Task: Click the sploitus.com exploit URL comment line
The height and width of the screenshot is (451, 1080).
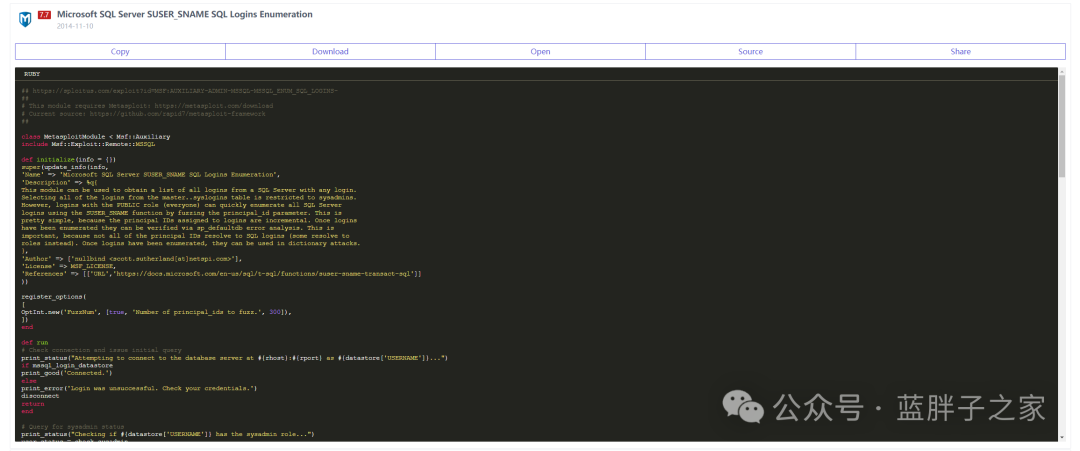Action: tap(180, 91)
